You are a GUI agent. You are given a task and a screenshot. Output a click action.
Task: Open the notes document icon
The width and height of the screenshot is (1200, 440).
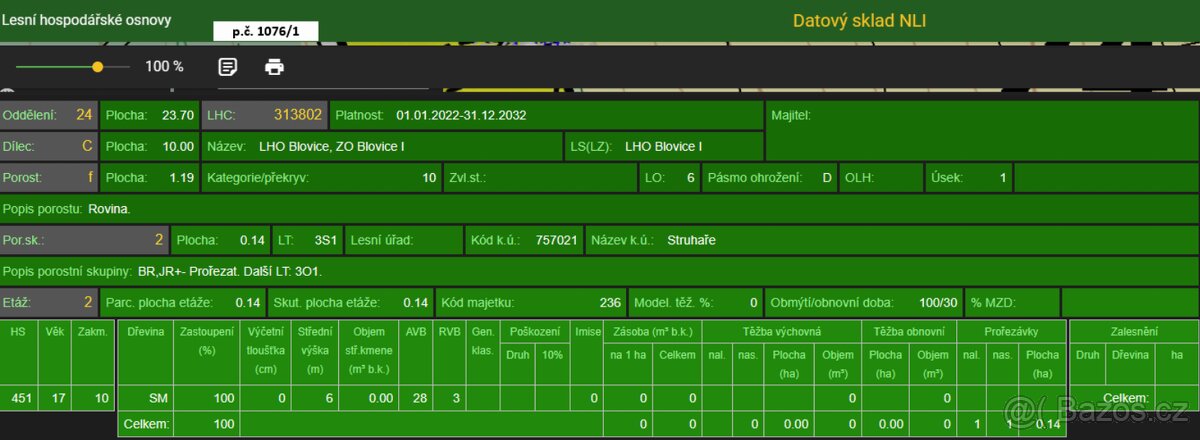[x=228, y=67]
